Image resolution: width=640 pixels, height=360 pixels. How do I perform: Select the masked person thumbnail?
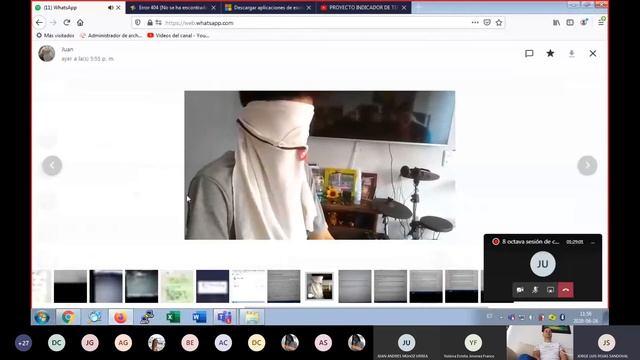(319, 286)
